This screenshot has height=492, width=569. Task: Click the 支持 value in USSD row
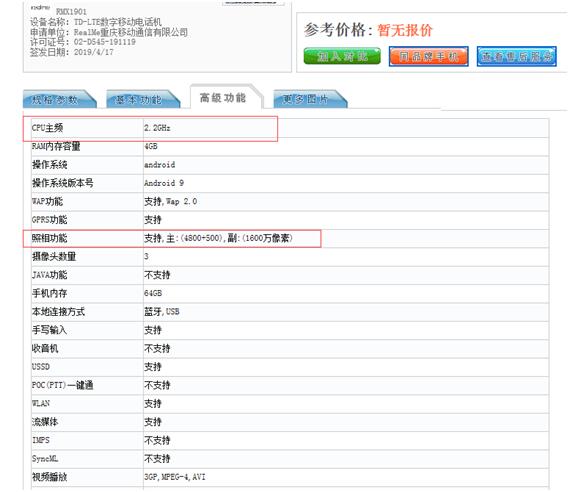[x=153, y=367]
